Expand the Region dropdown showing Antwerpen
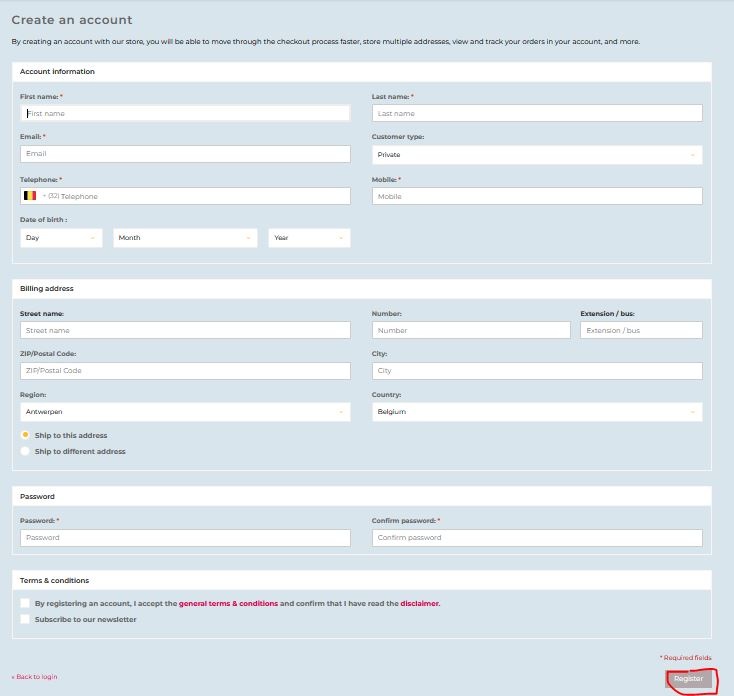734x696 pixels. tap(185, 412)
